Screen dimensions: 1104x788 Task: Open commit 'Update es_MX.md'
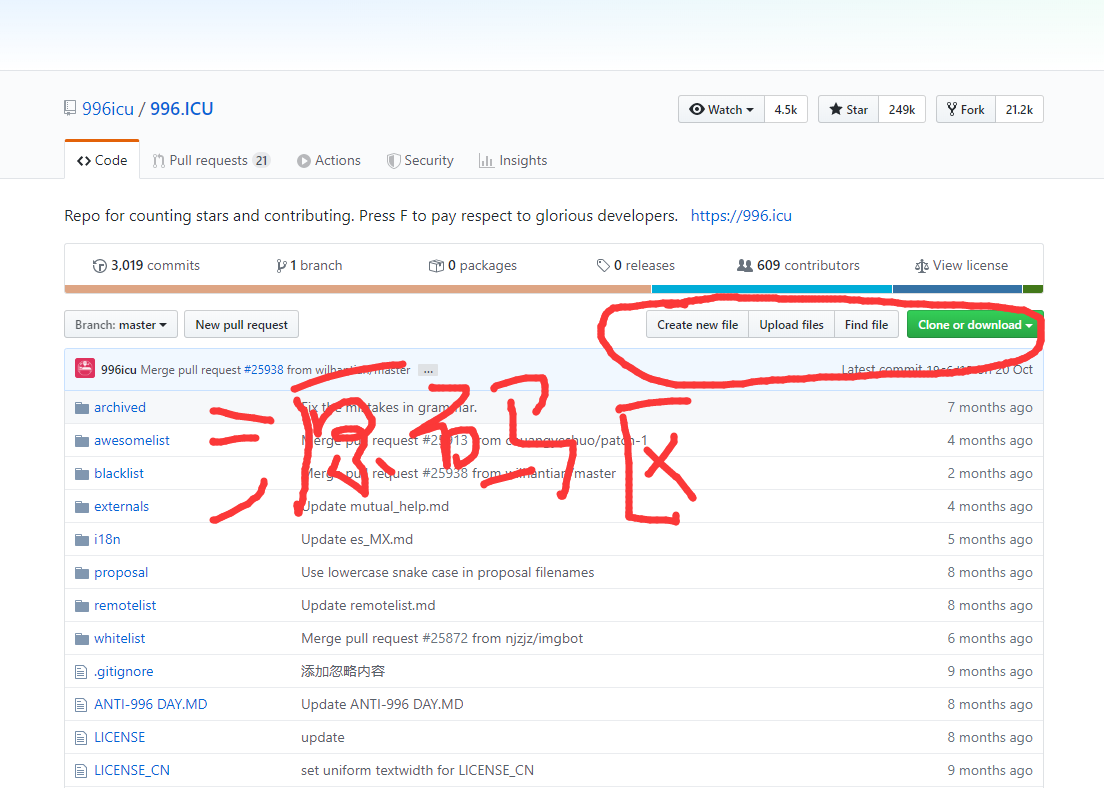357,539
